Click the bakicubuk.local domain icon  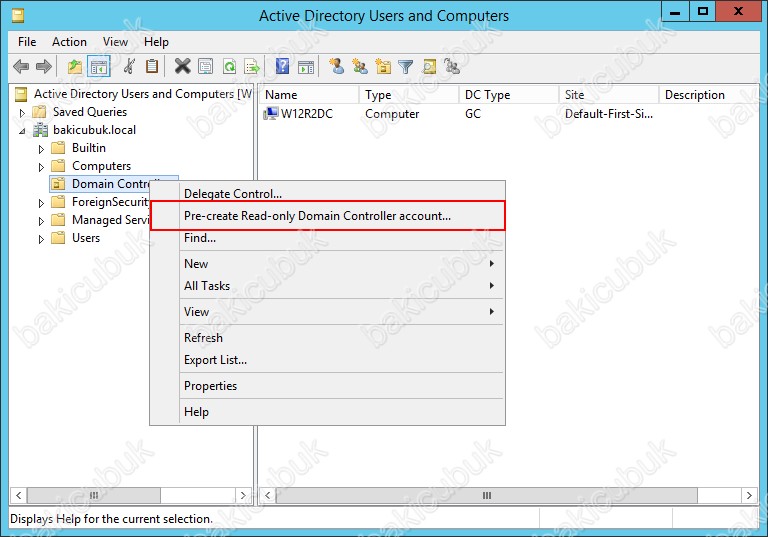click(40, 130)
